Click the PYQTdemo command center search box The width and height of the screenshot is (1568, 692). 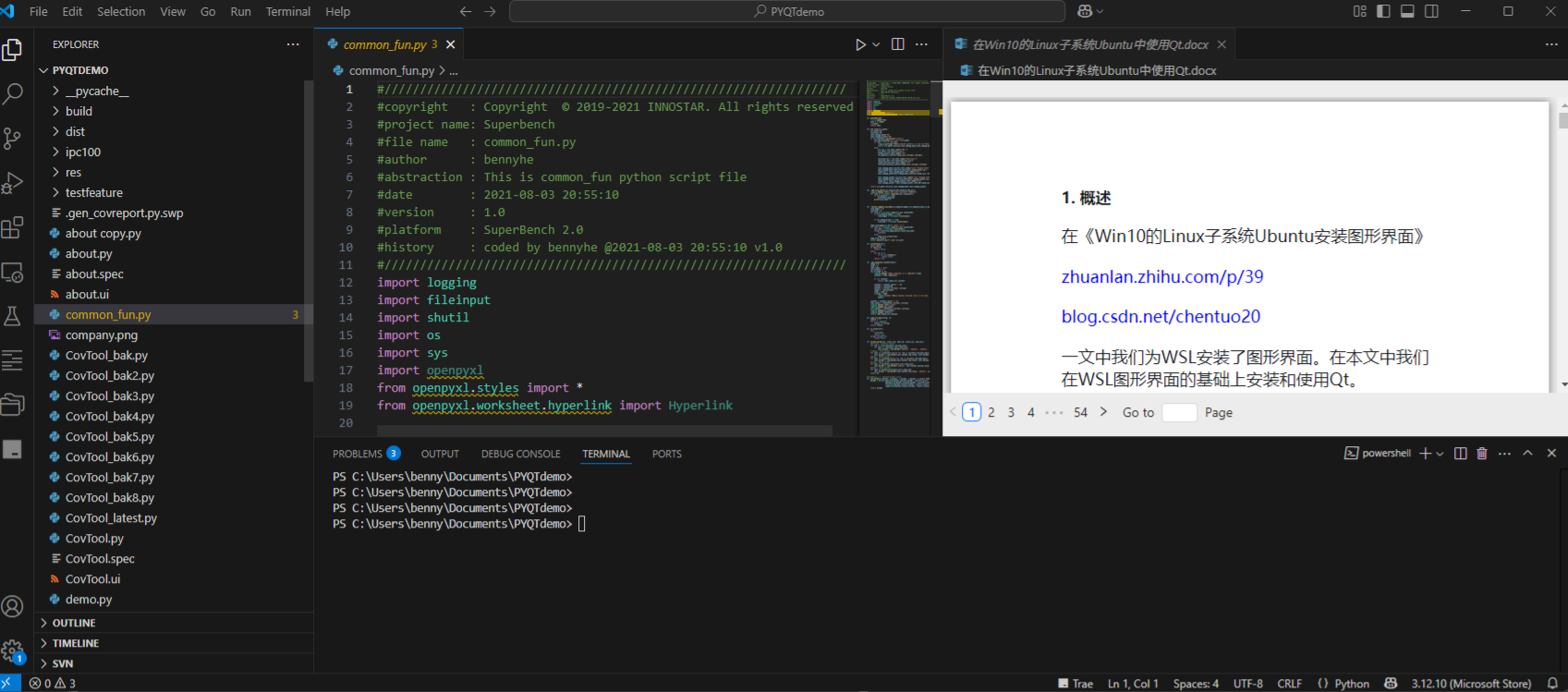[787, 11]
